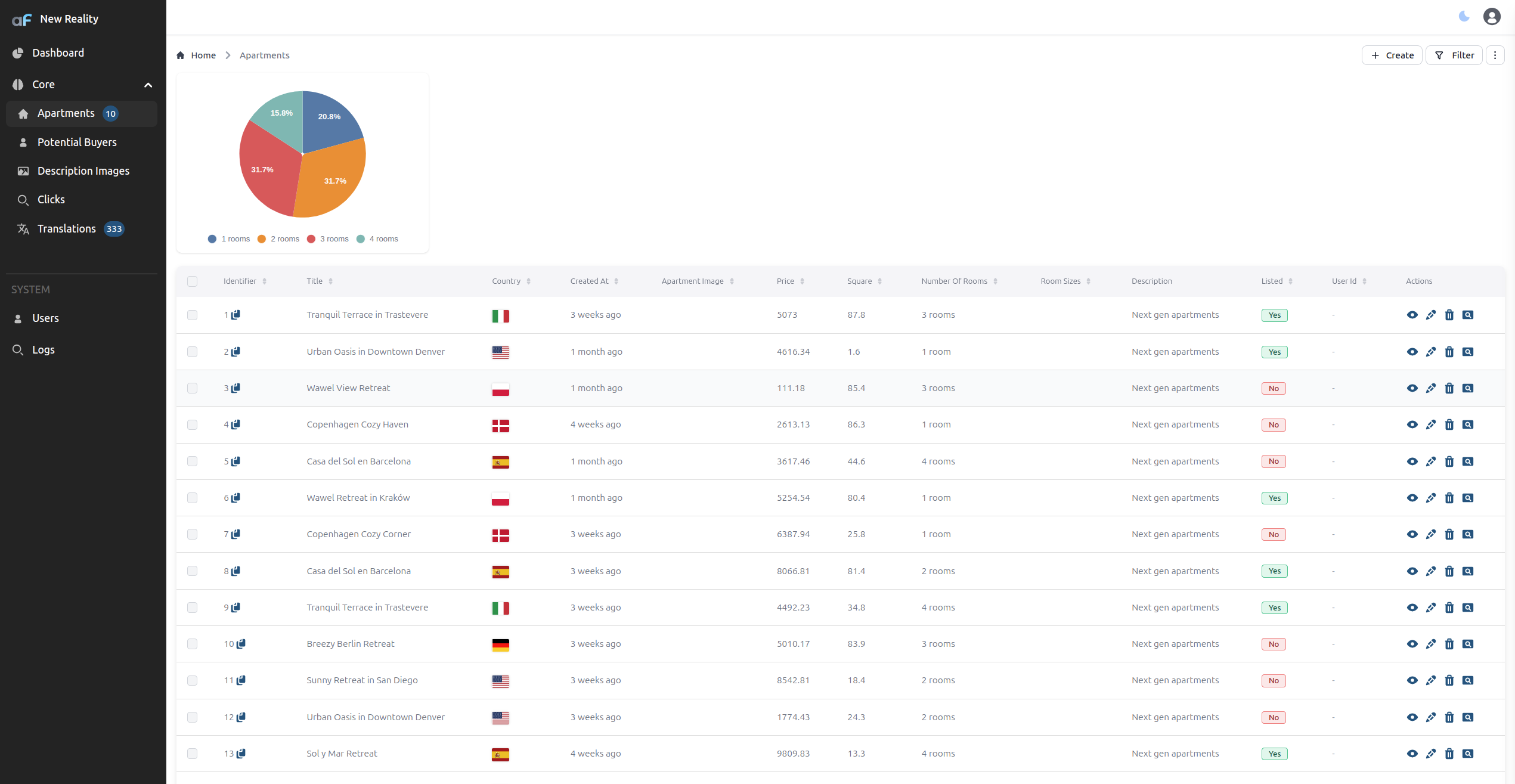Open Translations in sidebar
This screenshot has width=1515, height=784.
pos(82,229)
